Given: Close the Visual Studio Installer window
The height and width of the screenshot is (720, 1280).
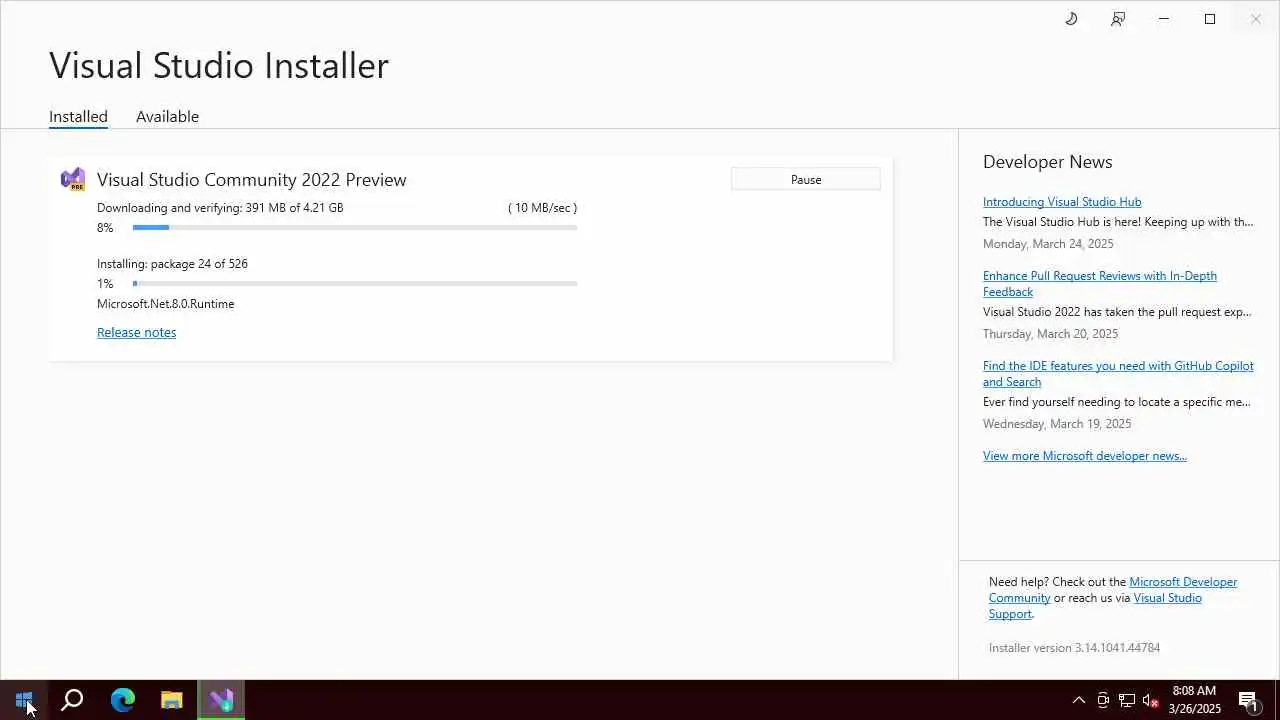Looking at the screenshot, I should (1256, 19).
